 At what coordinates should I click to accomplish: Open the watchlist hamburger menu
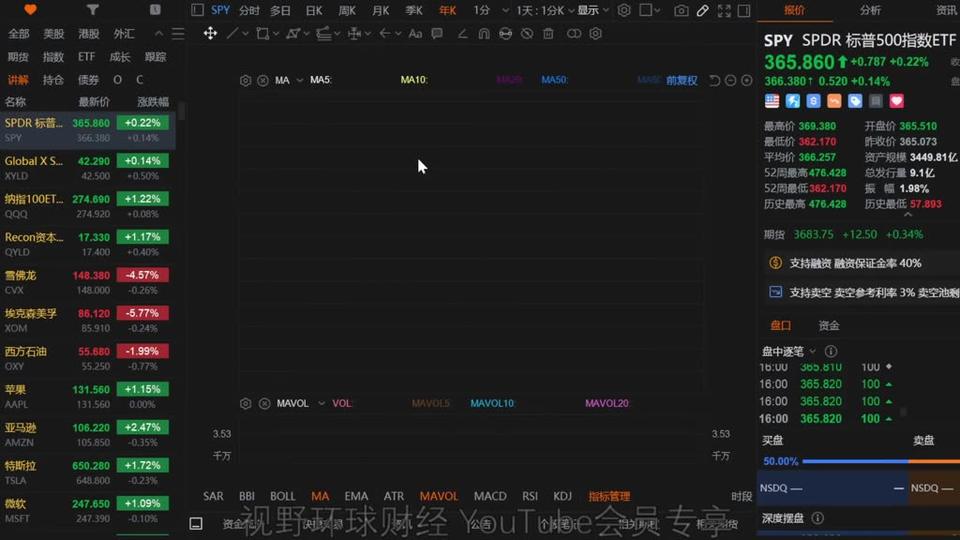click(178, 34)
